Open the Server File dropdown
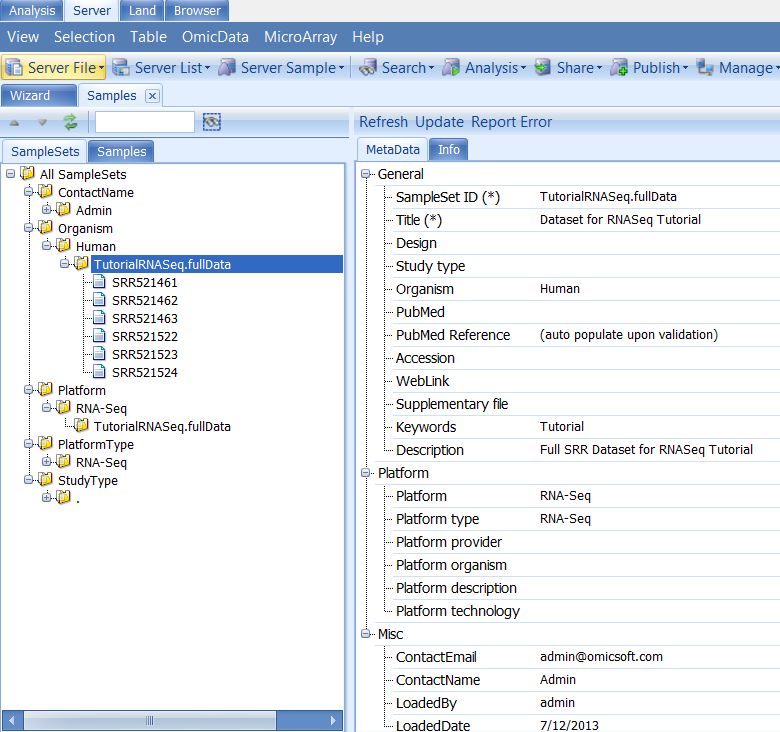 (x=101, y=68)
